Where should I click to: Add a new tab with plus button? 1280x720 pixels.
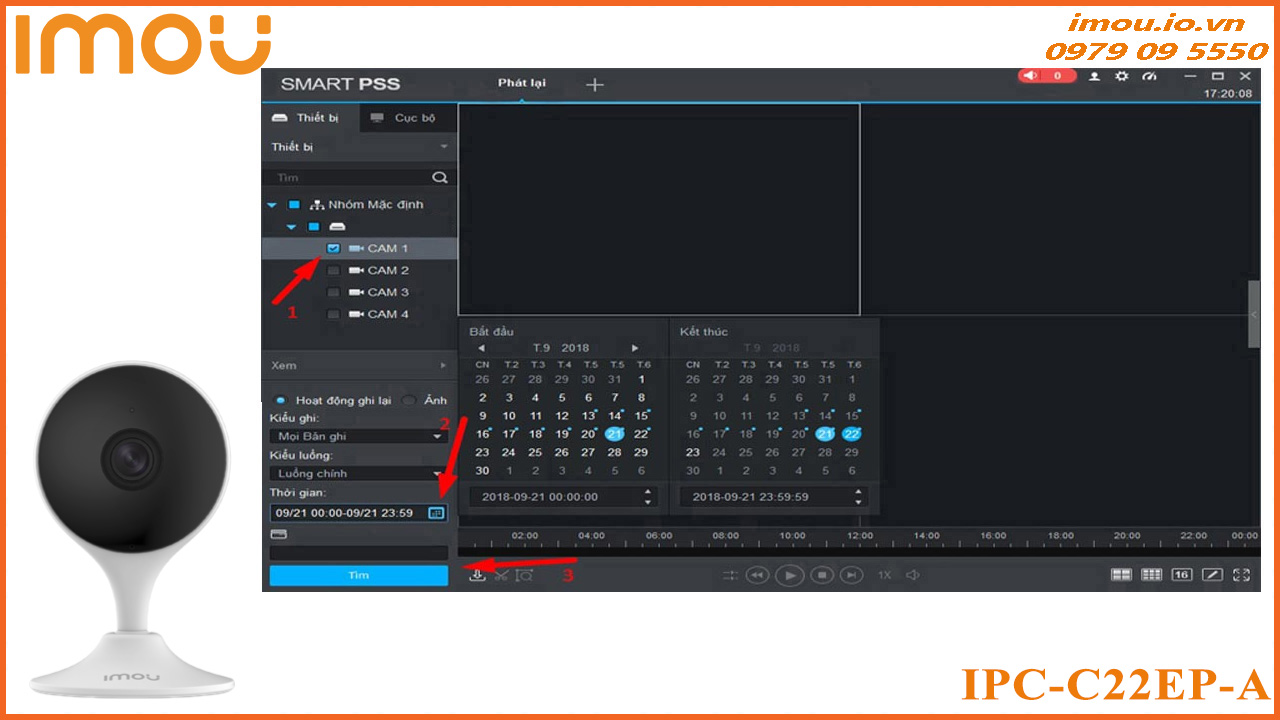[x=594, y=85]
